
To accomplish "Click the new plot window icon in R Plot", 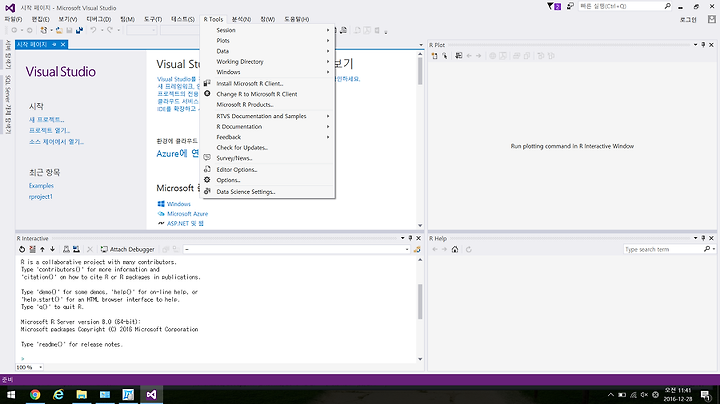I will coord(434,56).
